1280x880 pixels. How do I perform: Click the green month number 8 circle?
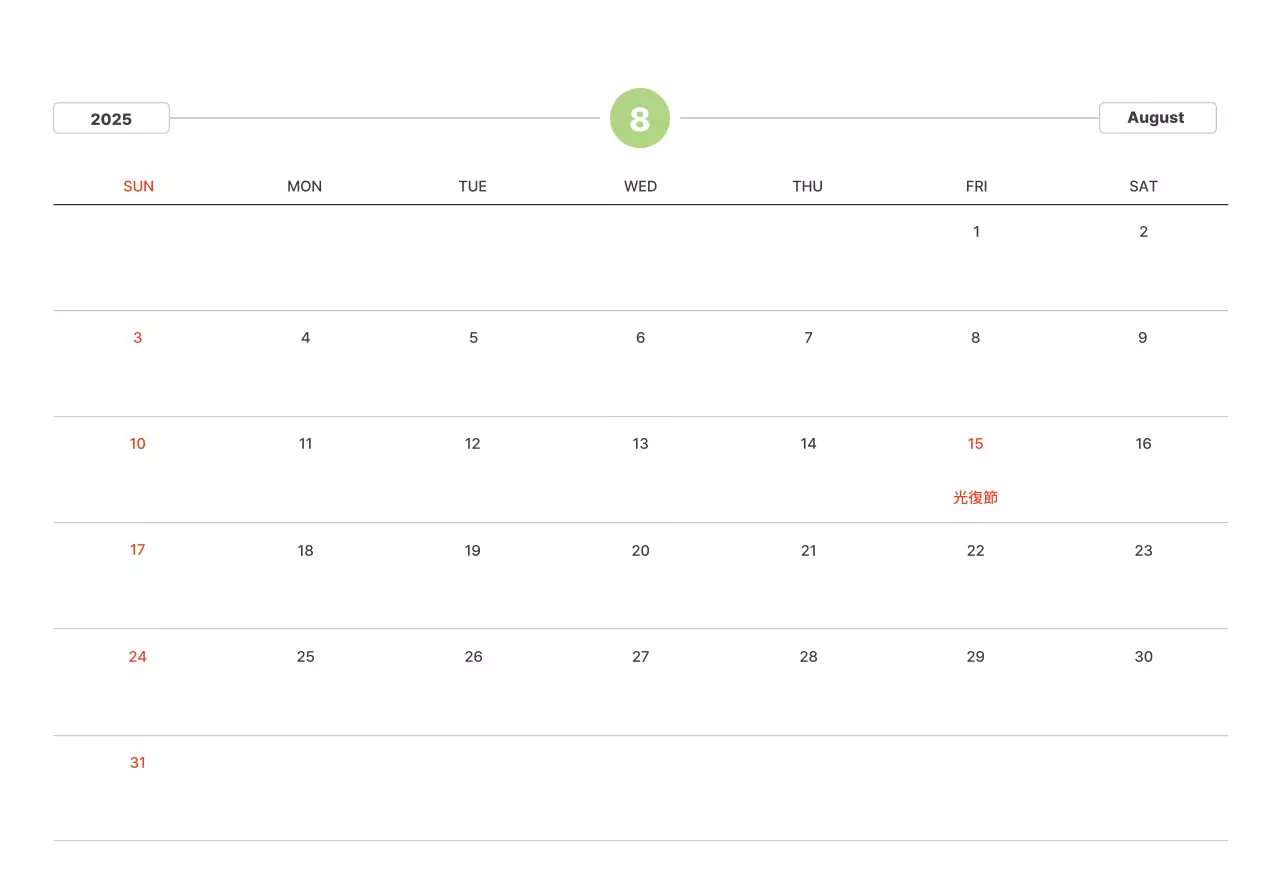tap(640, 118)
